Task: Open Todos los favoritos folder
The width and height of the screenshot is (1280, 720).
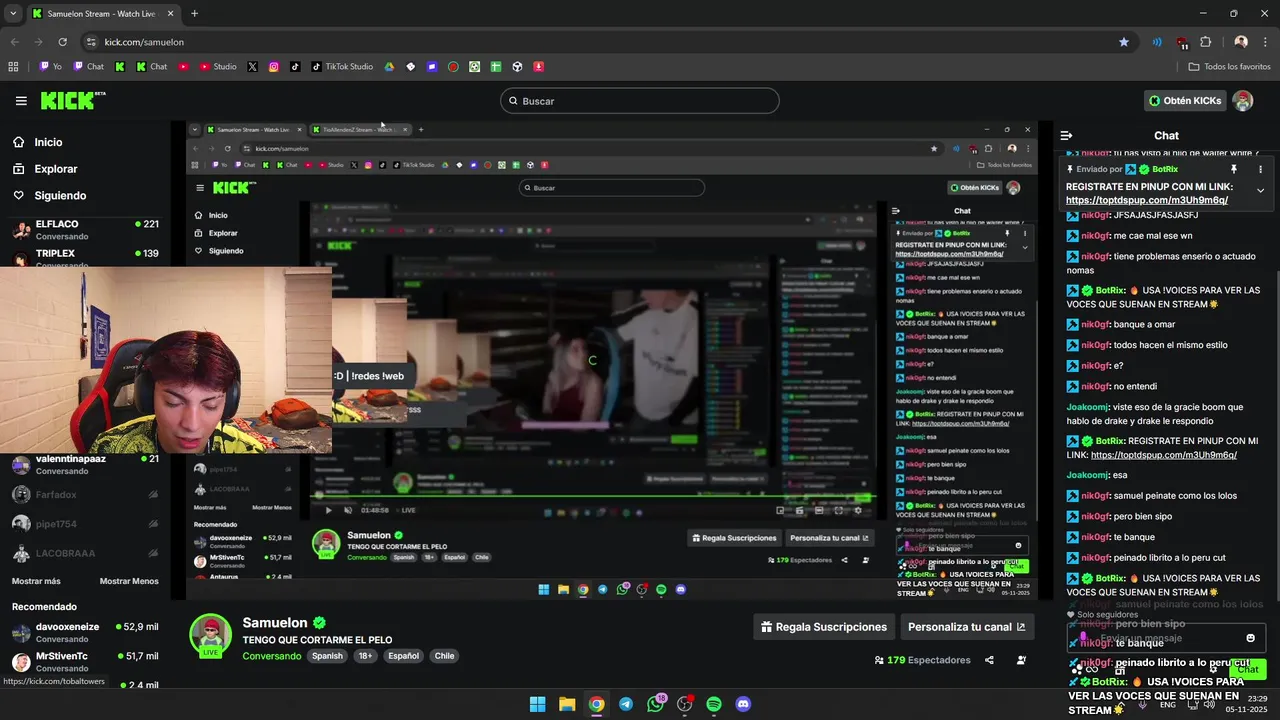Action: (x=1229, y=67)
